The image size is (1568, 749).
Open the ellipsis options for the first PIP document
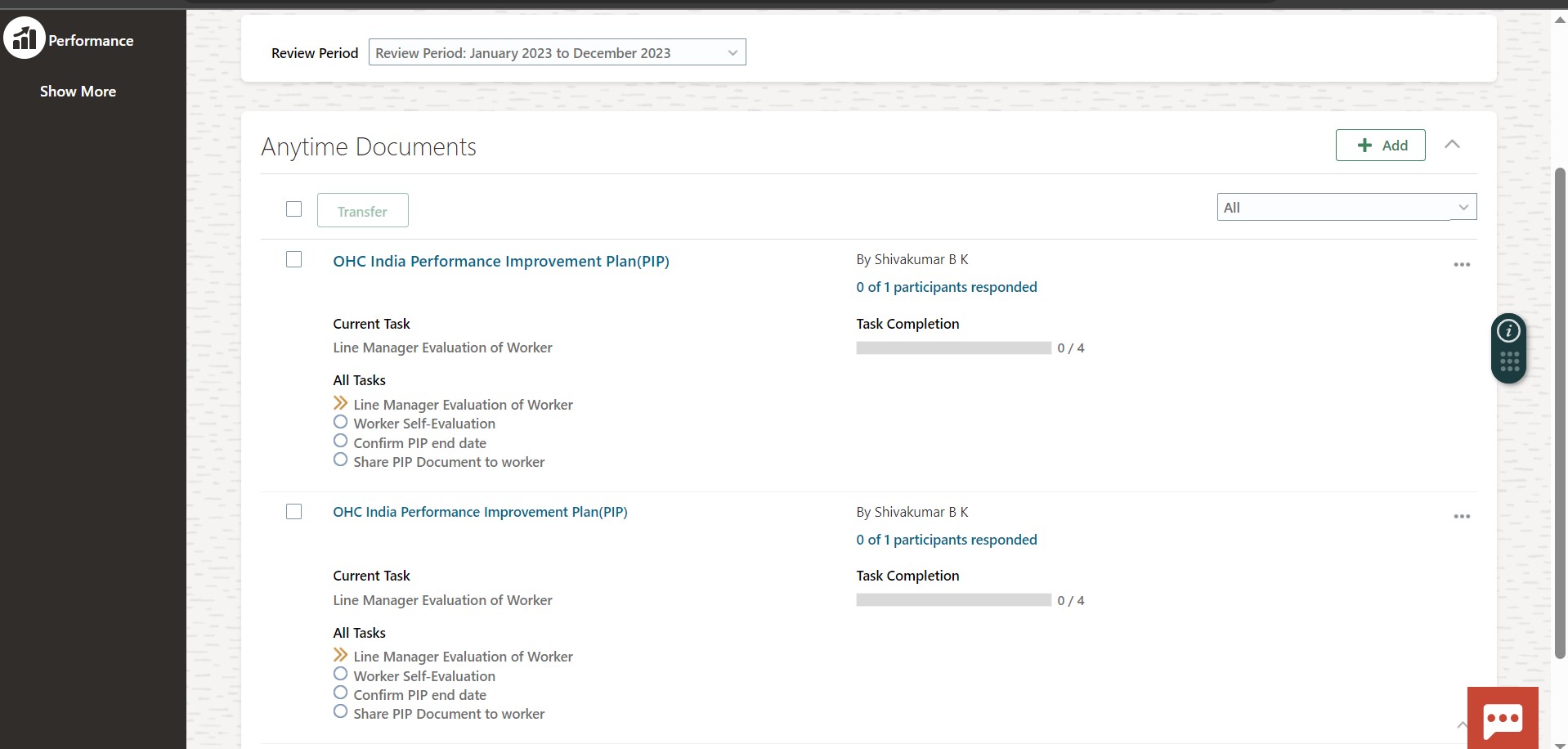(1462, 263)
